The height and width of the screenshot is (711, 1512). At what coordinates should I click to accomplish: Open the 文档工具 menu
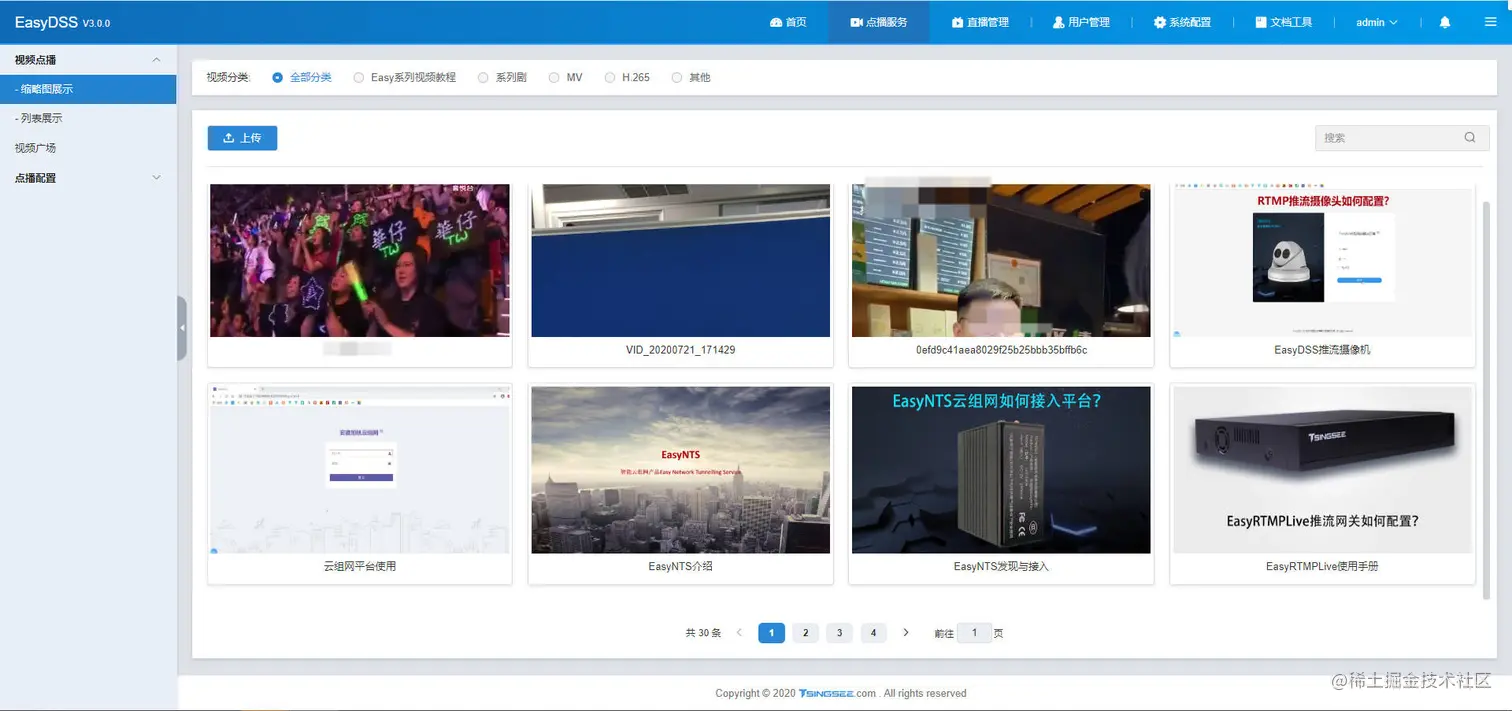1284,22
